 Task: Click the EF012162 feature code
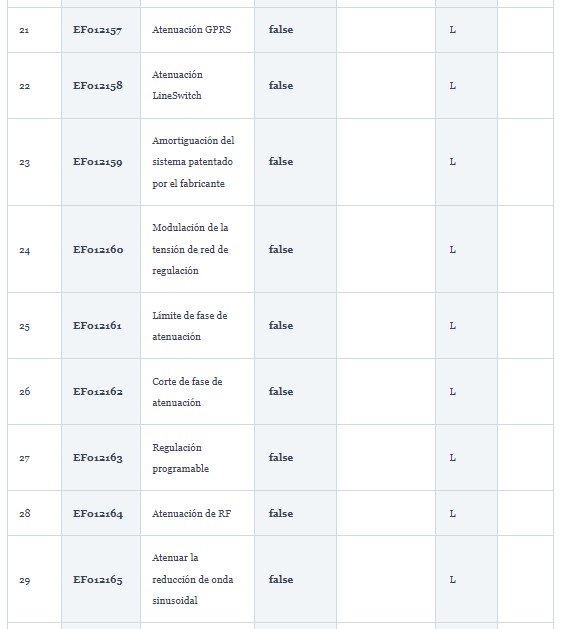pyautogui.click(x=97, y=392)
